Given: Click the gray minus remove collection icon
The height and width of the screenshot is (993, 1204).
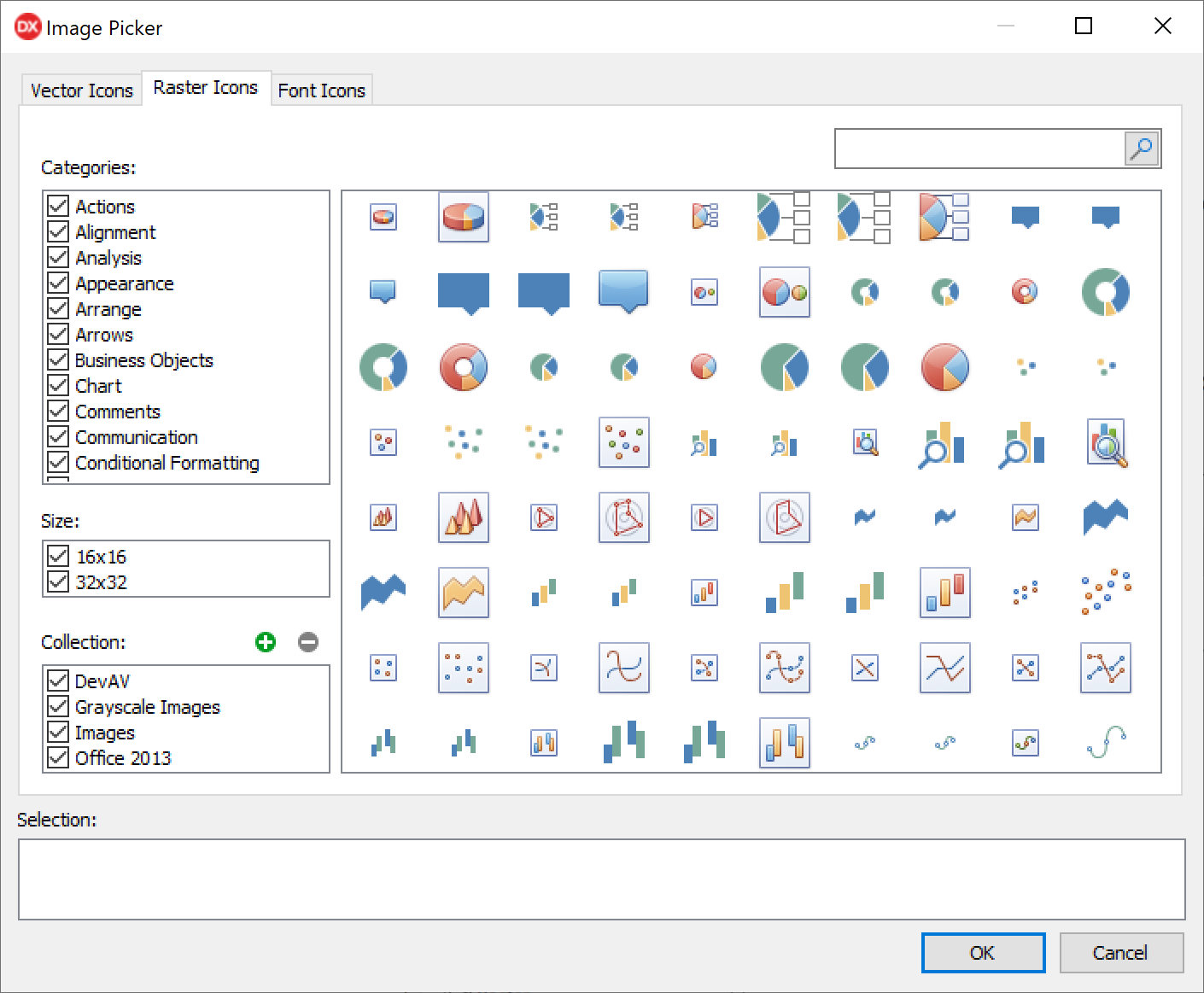Looking at the screenshot, I should 308,642.
